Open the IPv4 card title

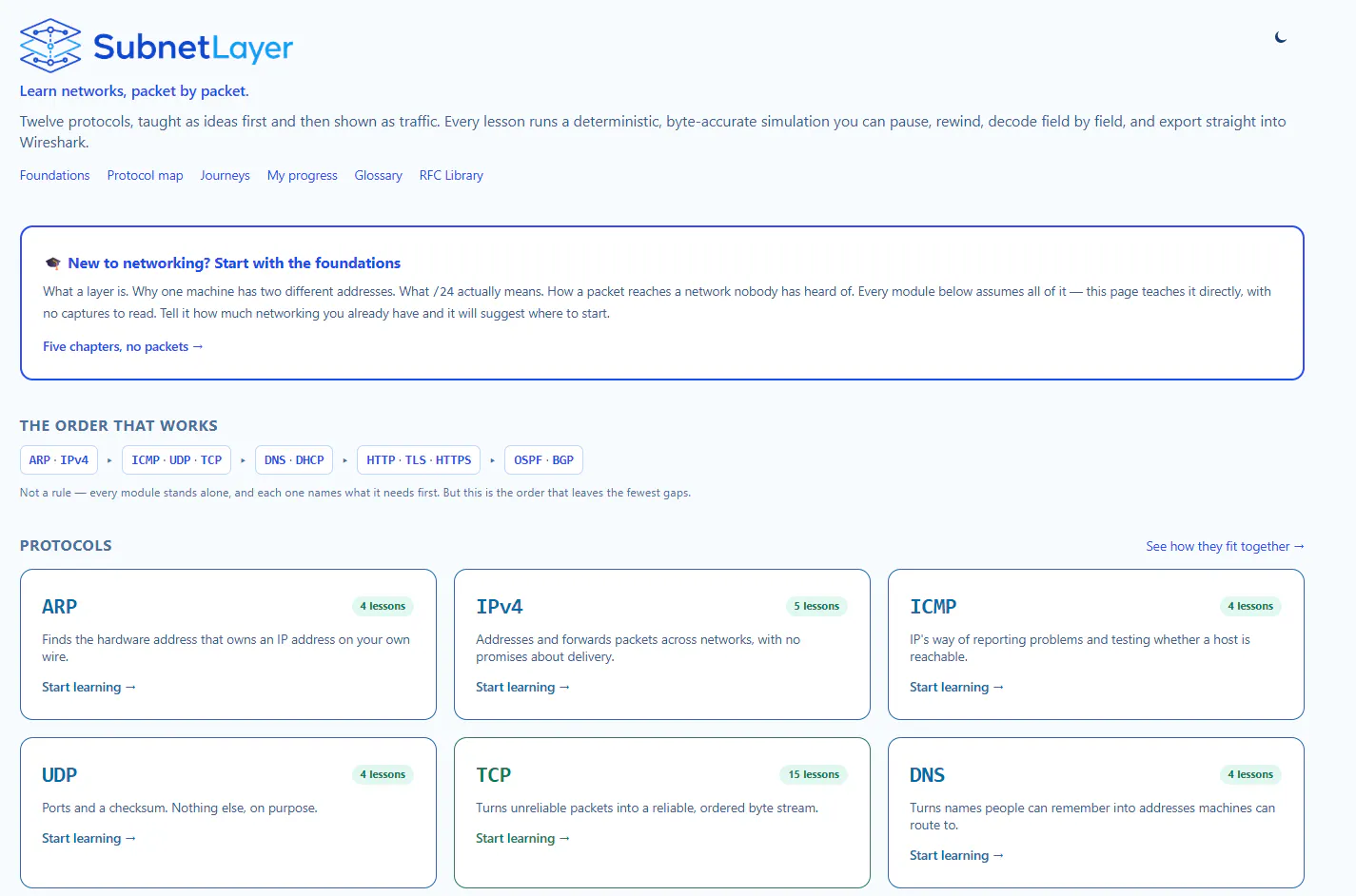(x=500, y=607)
